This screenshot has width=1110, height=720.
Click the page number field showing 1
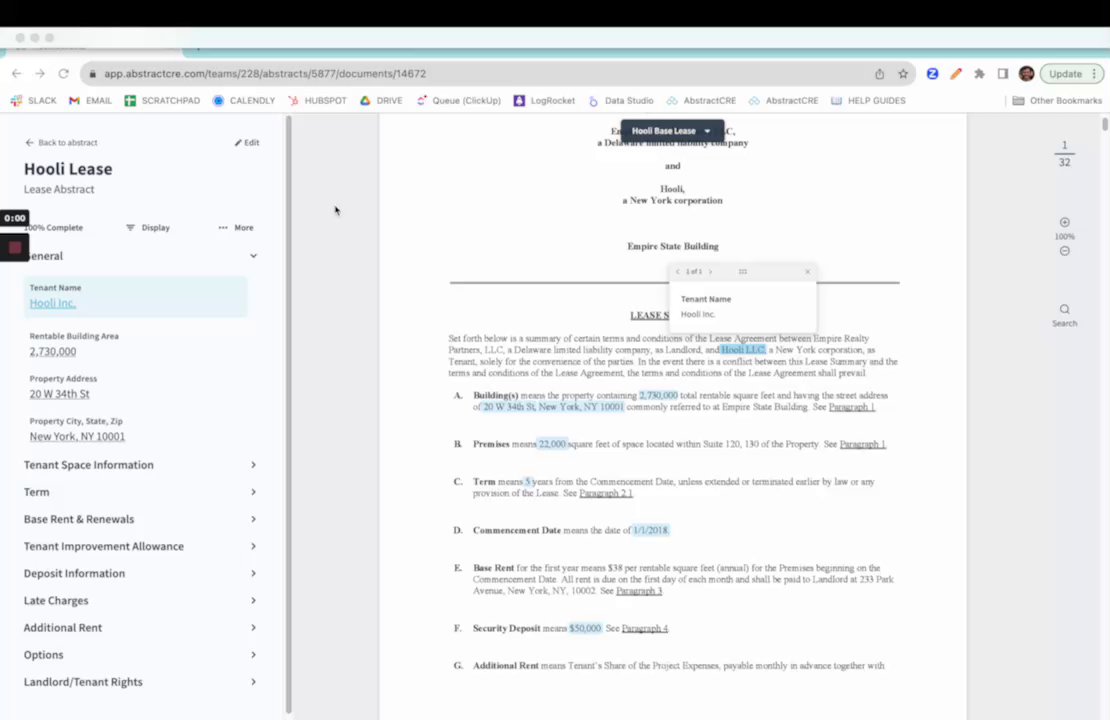point(1064,145)
